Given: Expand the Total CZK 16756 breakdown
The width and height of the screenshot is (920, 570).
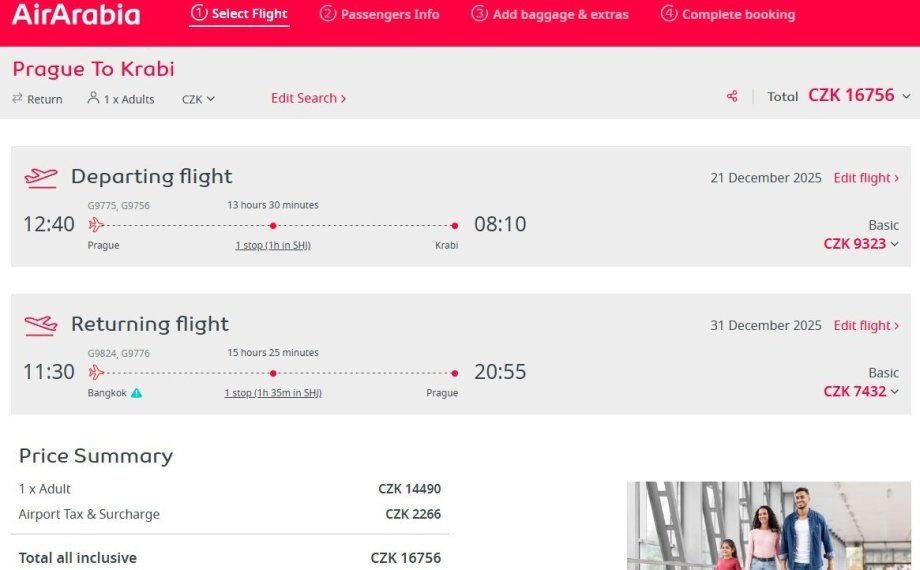Looking at the screenshot, I should click(x=906, y=96).
